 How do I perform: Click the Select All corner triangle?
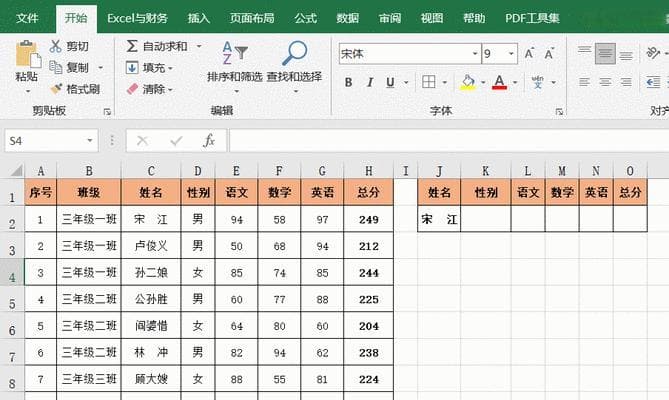coord(16,171)
